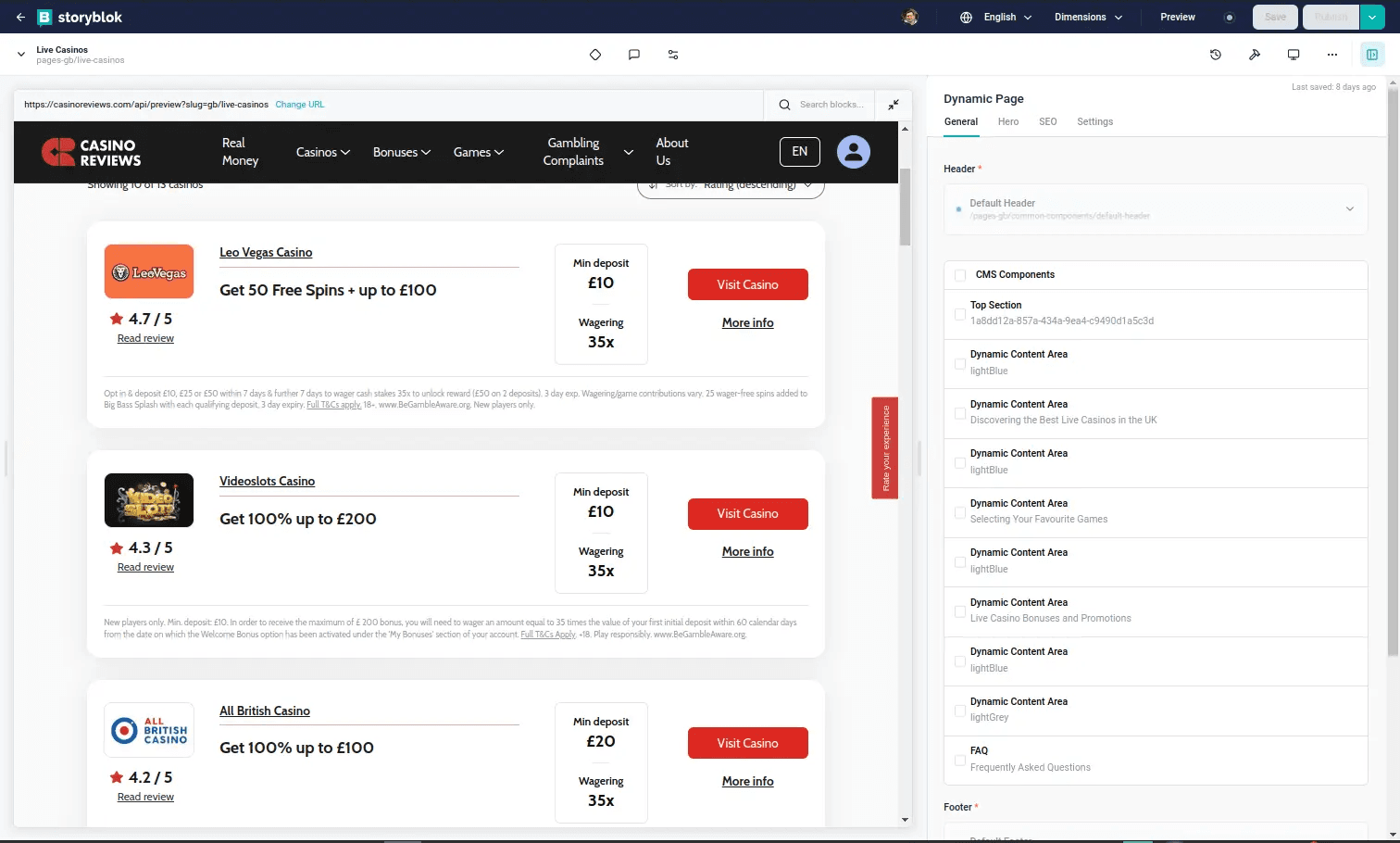Click the user profile avatar in casino header
Image resolution: width=1400 pixels, height=843 pixels.
click(854, 151)
